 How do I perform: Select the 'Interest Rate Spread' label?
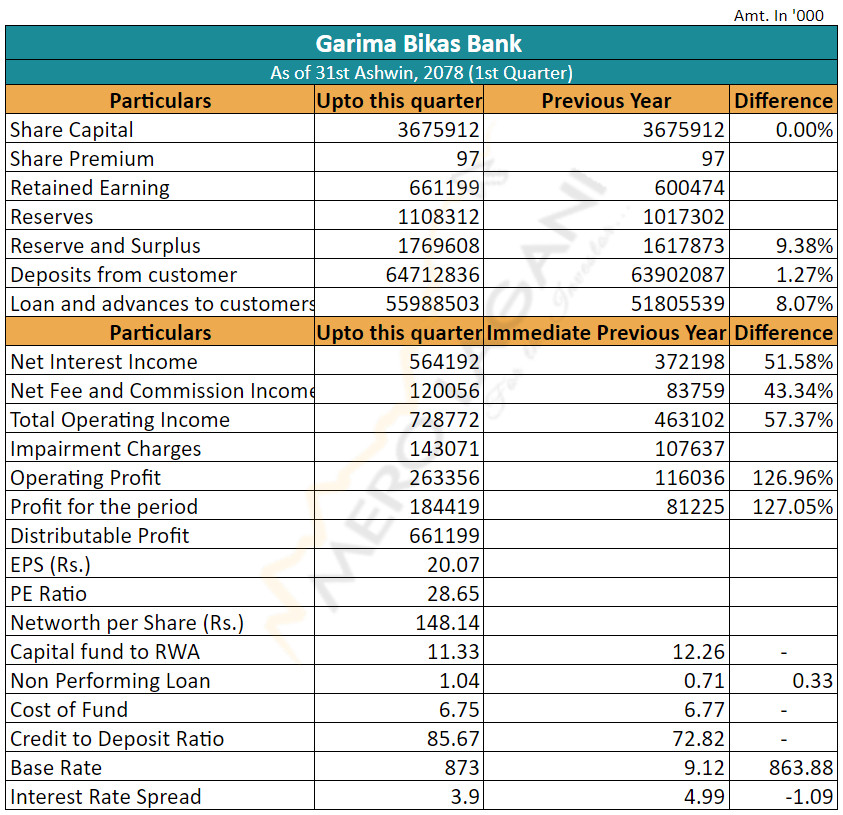105,797
